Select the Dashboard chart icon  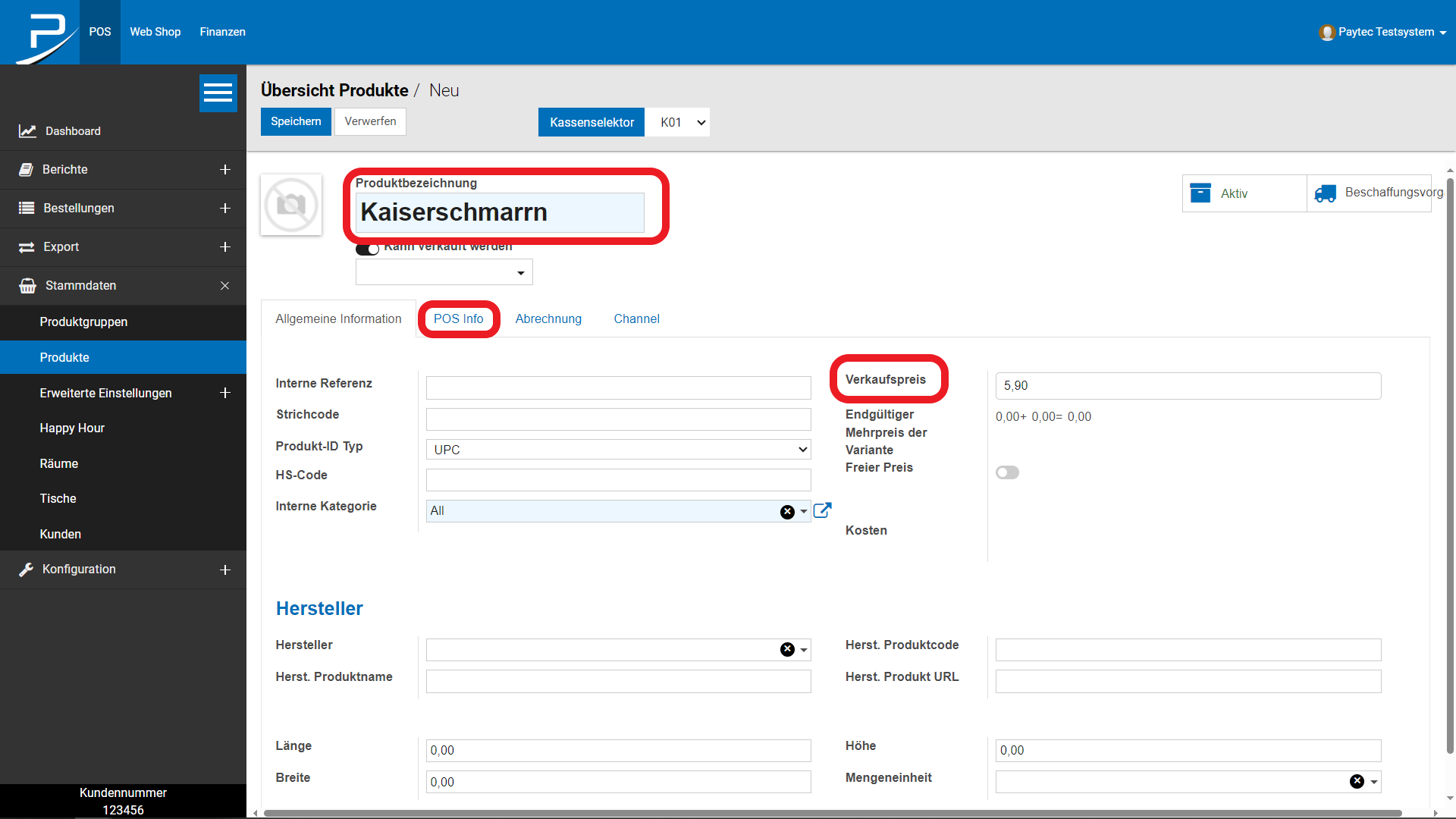(27, 130)
